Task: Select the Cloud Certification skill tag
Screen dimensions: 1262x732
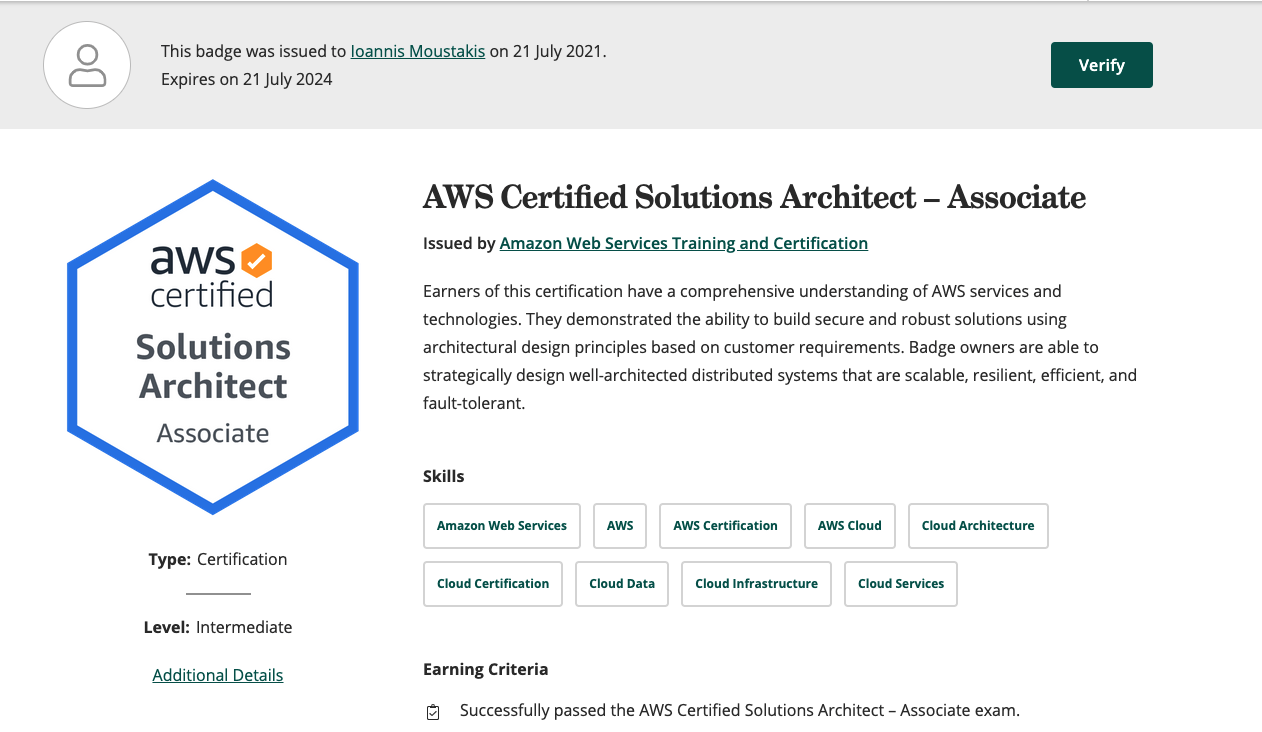Action: [x=493, y=584]
